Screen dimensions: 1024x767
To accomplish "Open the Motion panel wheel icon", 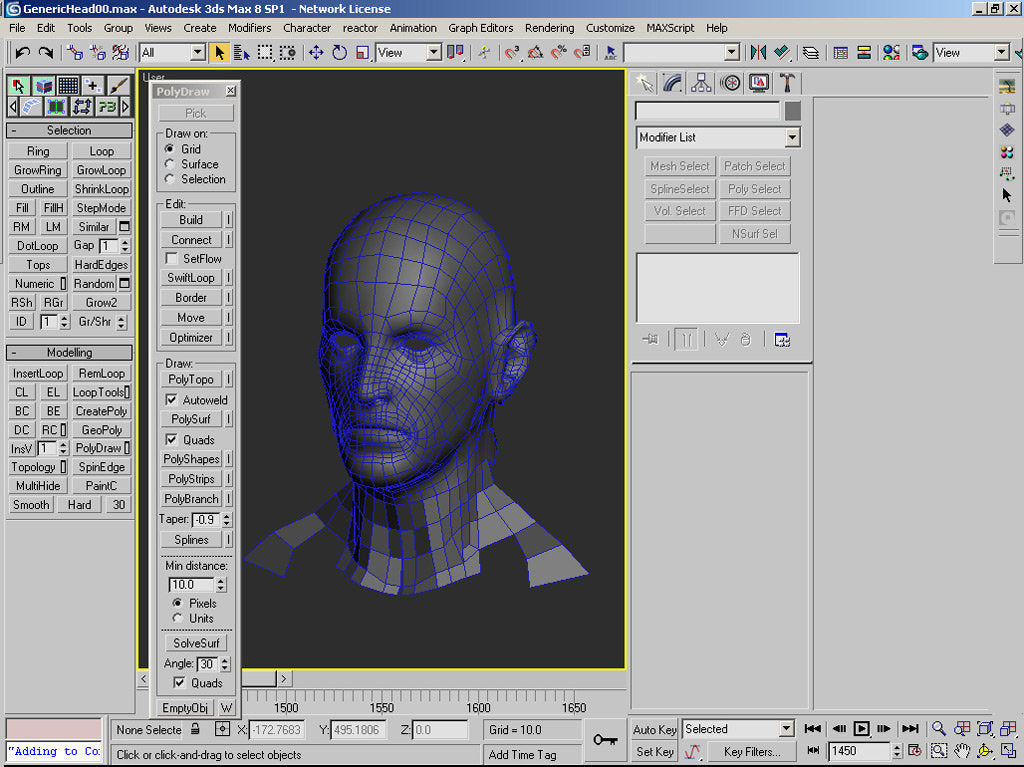I will (731, 83).
